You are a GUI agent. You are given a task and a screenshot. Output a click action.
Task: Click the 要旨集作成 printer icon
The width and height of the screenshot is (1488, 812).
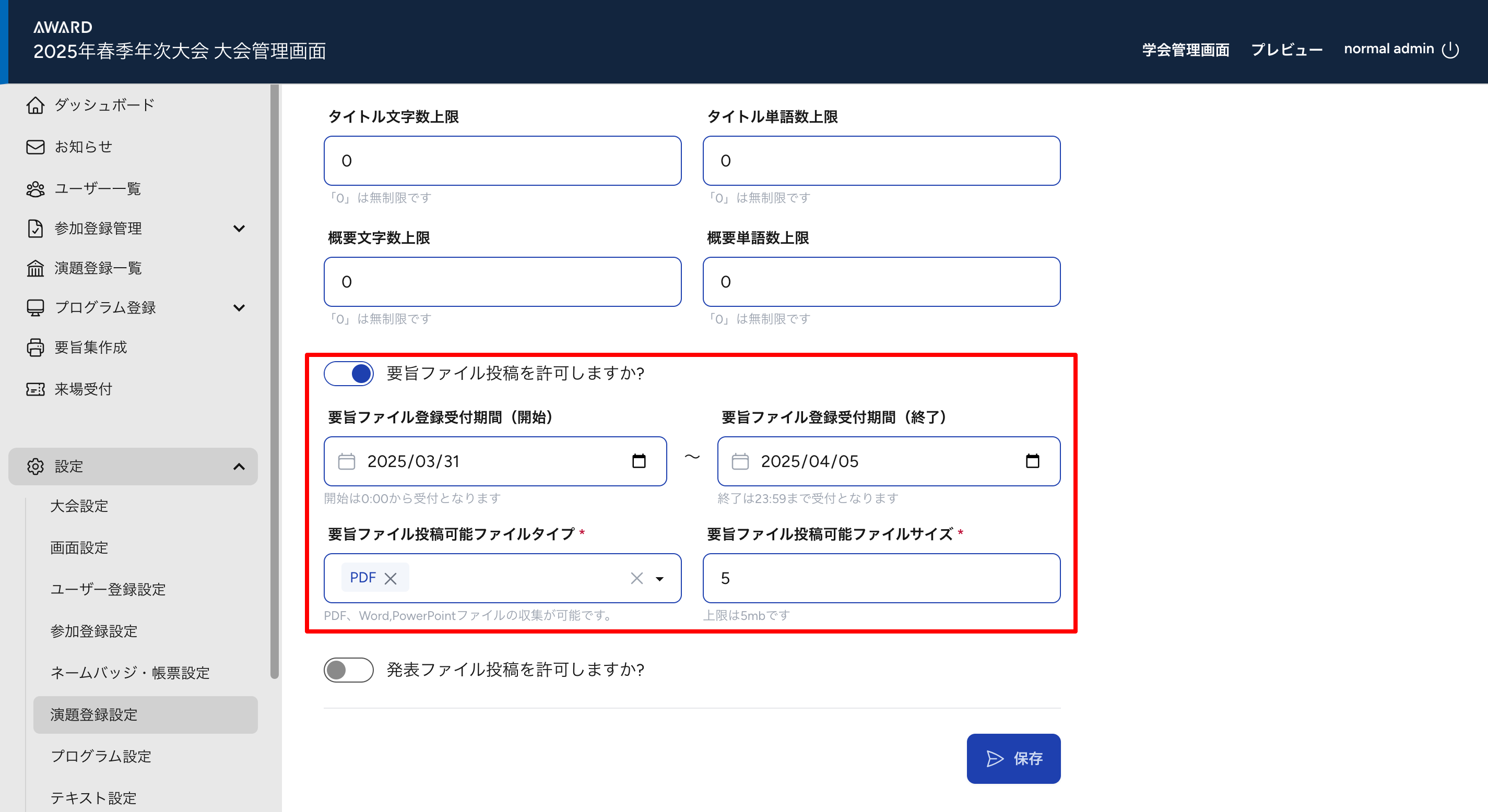[35, 347]
